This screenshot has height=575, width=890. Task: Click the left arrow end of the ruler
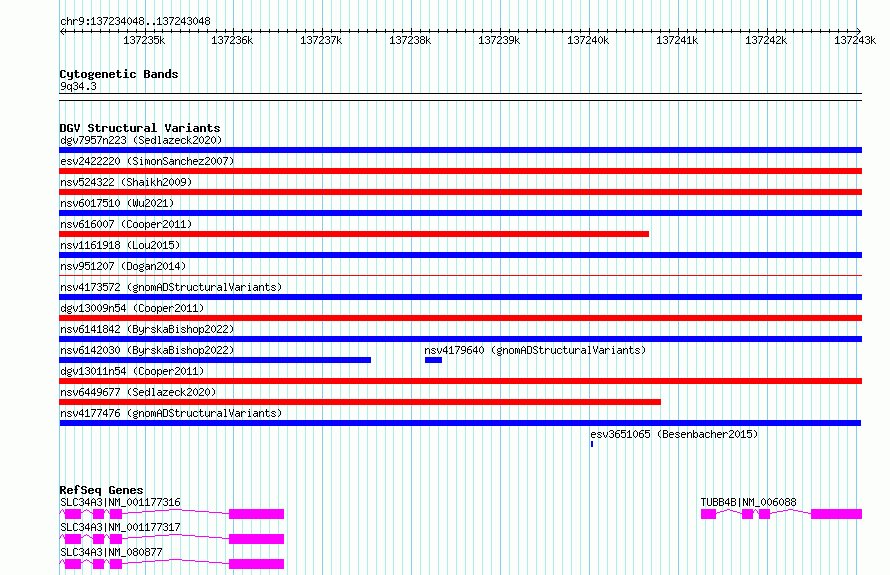[x=62, y=31]
